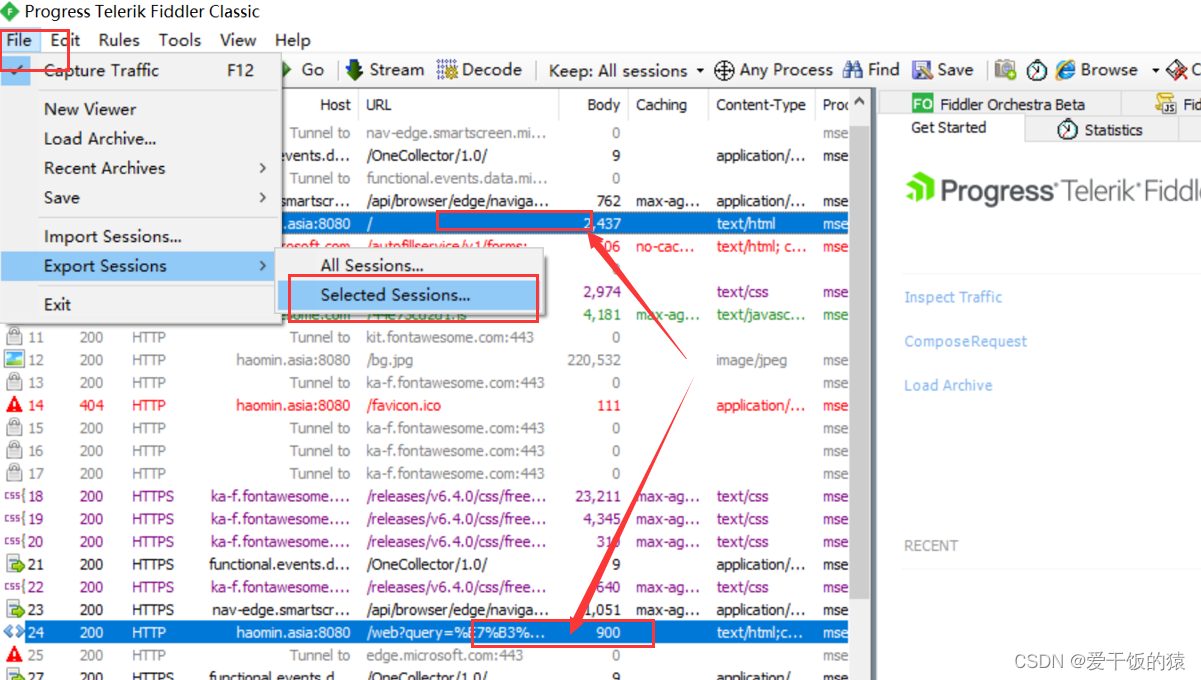Switch to the Statistics tab
The width and height of the screenshot is (1201, 680).
pyautogui.click(x=1099, y=130)
